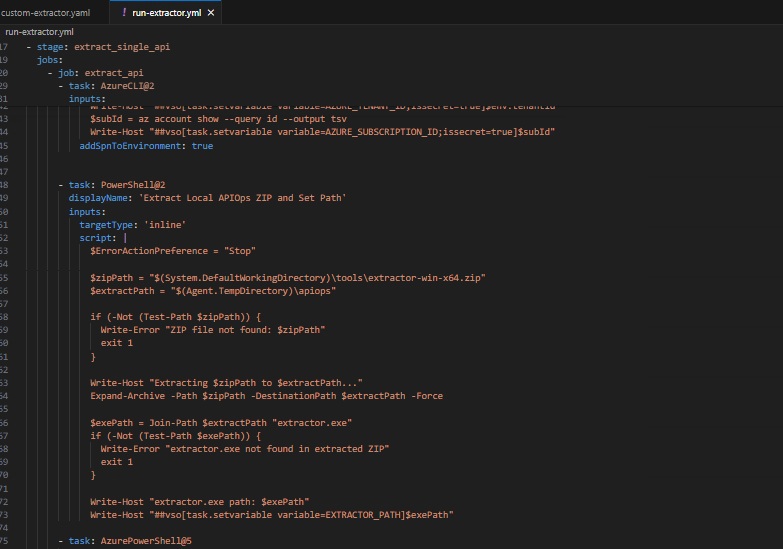783x549 pixels.
Task: Select the run-extractor.yml tab
Action: pyautogui.click(x=166, y=12)
